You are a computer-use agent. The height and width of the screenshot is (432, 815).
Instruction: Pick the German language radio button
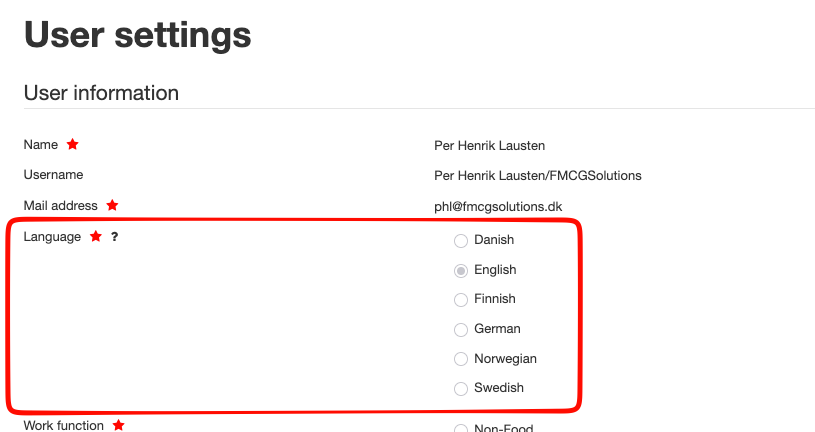[x=461, y=329]
